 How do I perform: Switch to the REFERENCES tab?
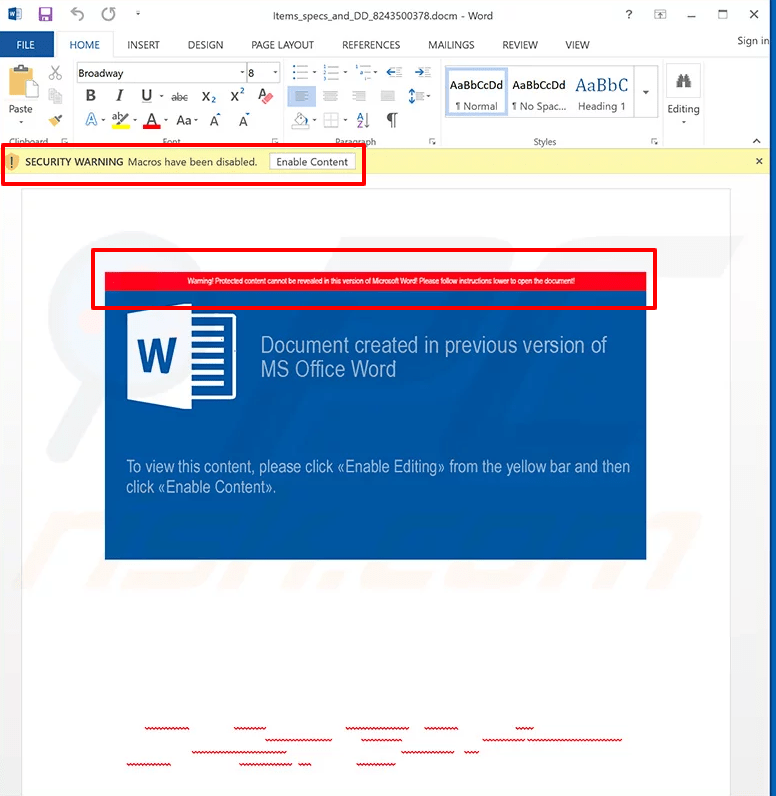371,45
